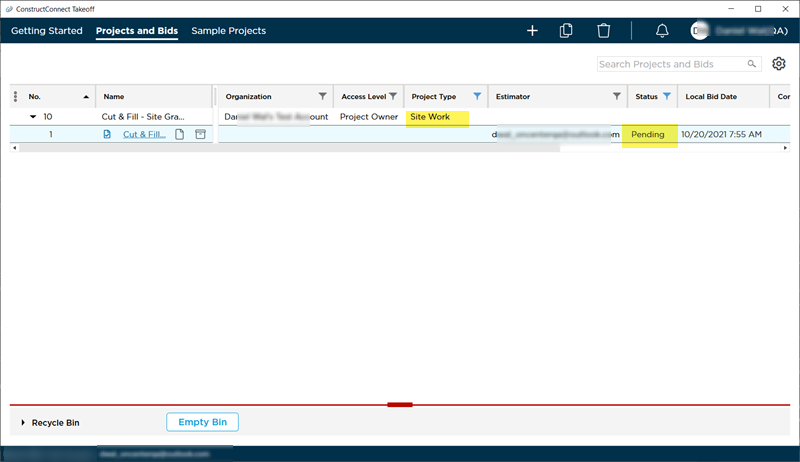Click the duplicate project icon in the header
The height and width of the screenshot is (462, 800).
[x=566, y=31]
